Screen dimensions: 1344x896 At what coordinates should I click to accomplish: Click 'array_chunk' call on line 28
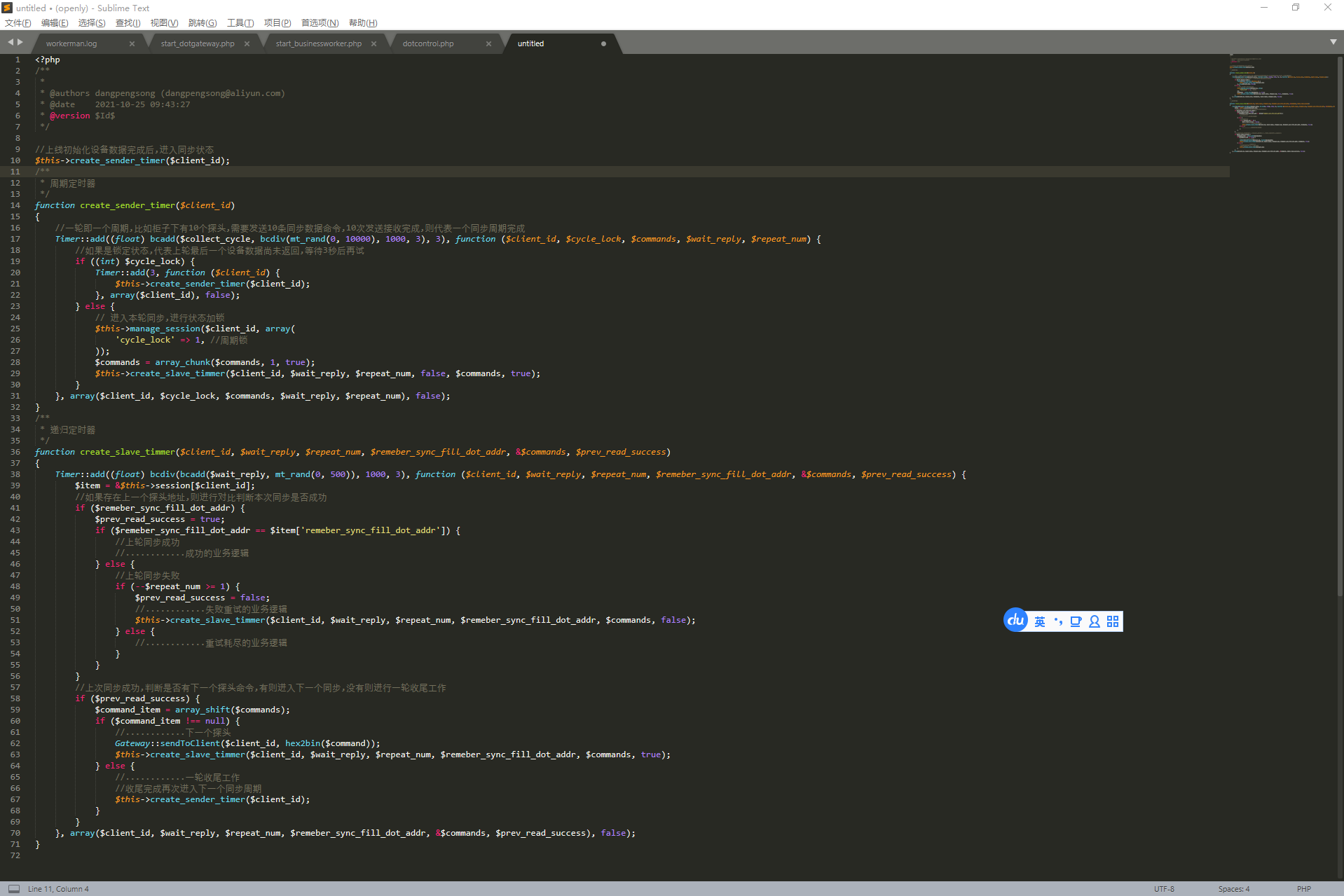tap(182, 362)
